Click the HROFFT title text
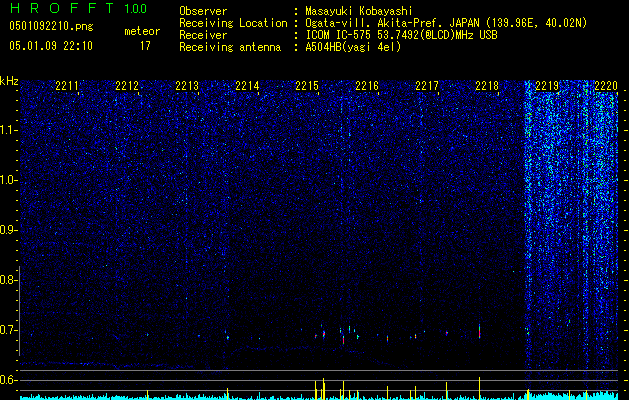 click(x=62, y=8)
